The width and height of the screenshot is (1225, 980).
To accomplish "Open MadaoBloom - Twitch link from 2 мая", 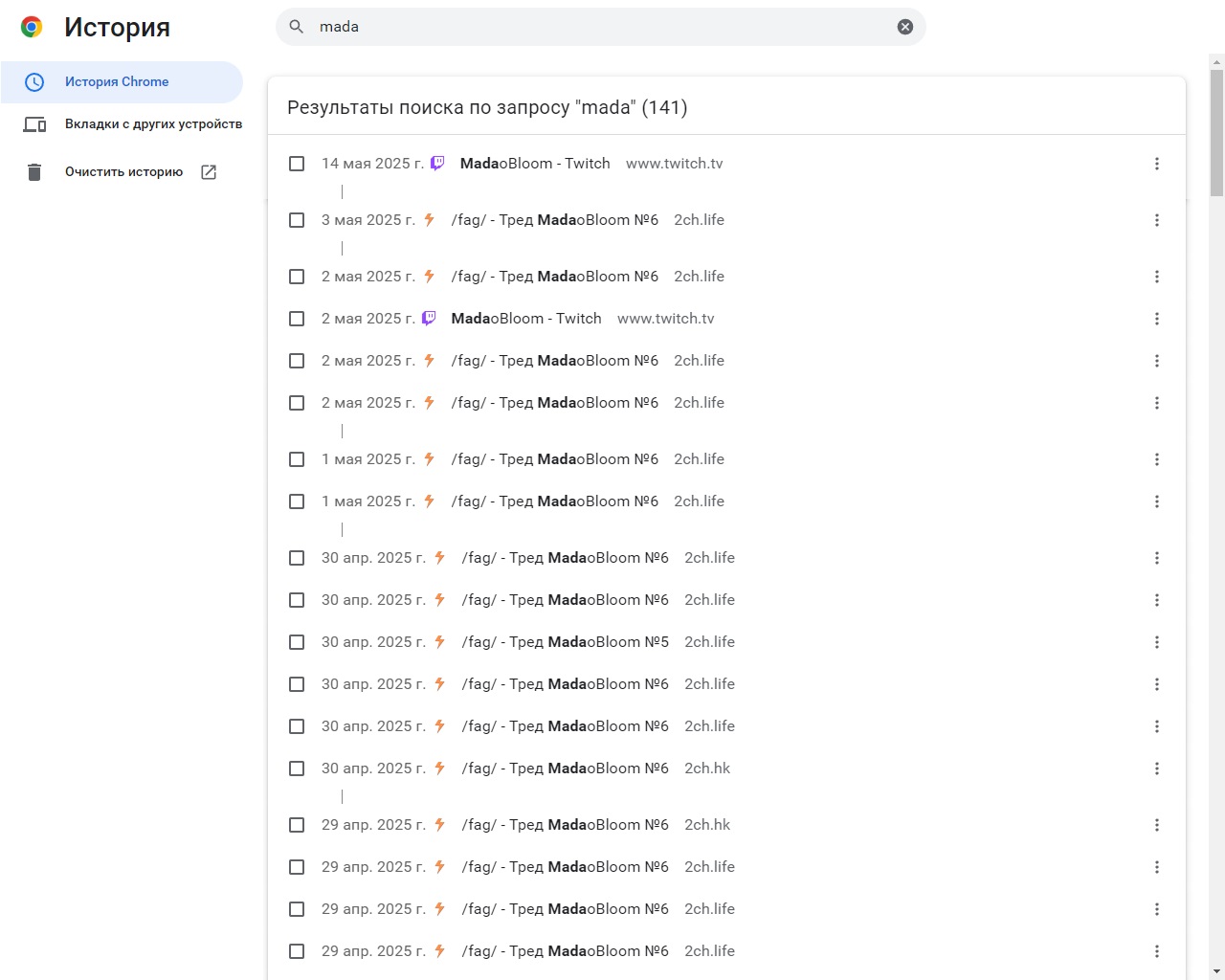I will coord(526,319).
